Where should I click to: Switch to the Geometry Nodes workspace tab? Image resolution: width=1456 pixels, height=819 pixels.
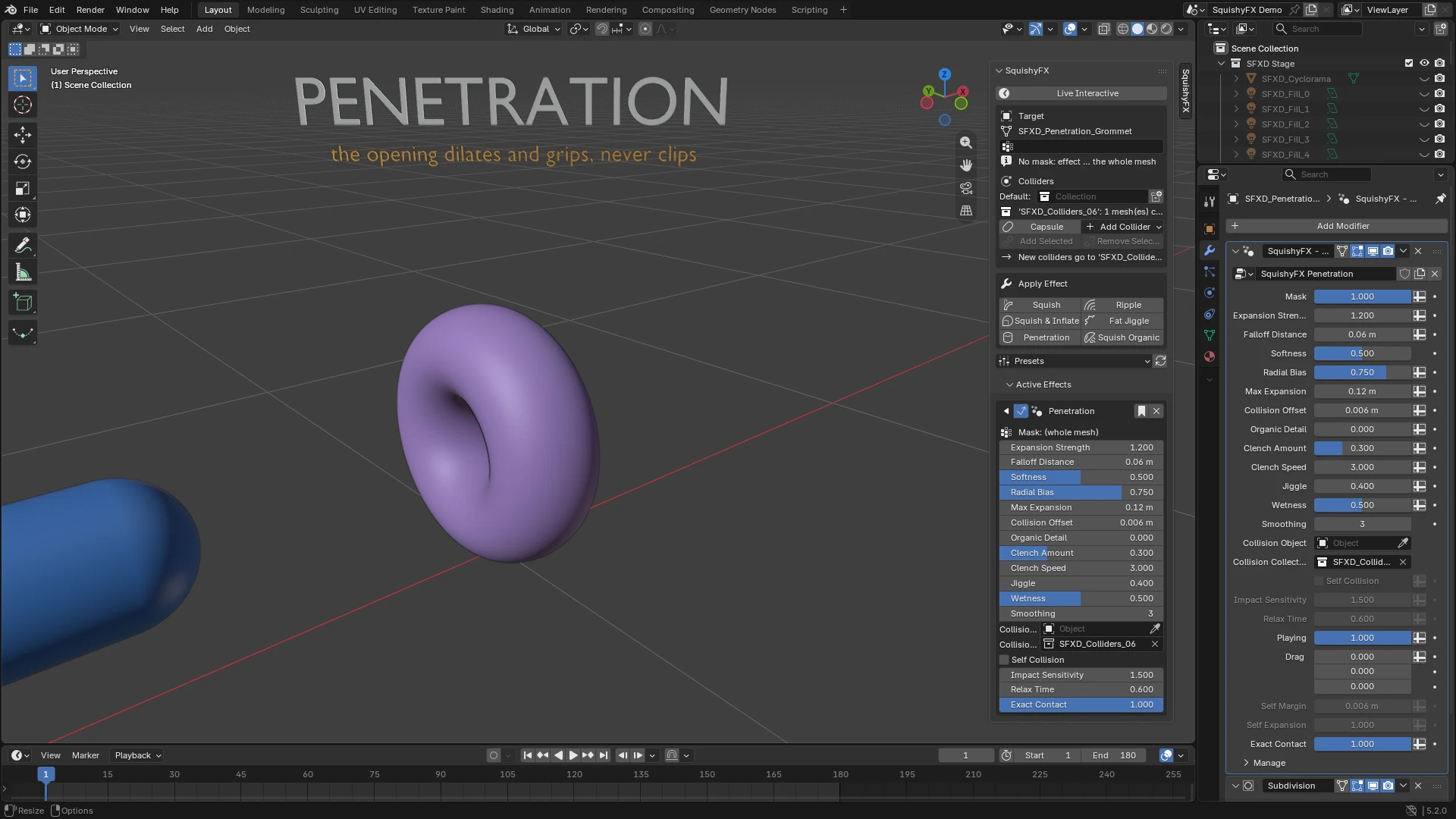(742, 10)
